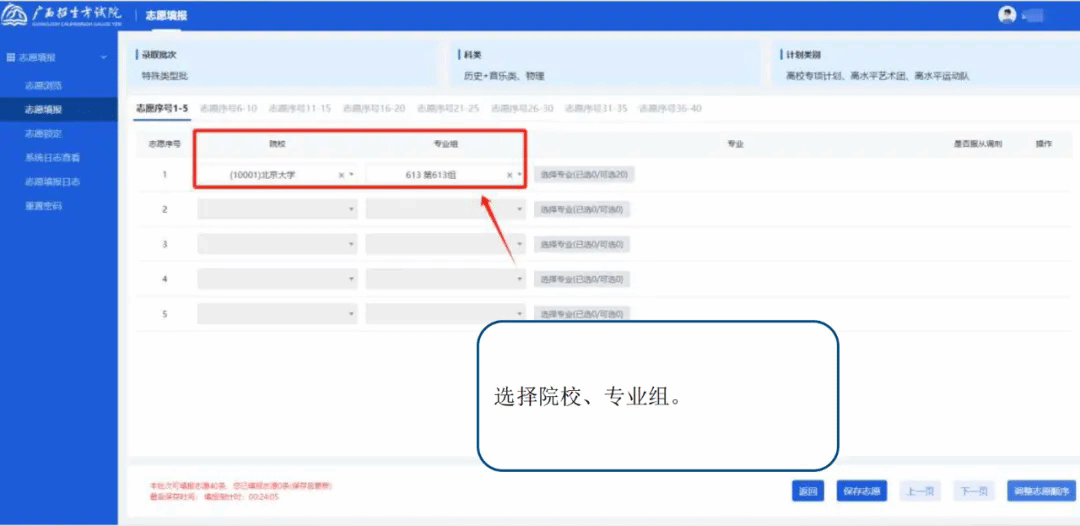The image size is (1080, 526).
Task: Go to 重置密码 in the sidebar
Action: 43,206
